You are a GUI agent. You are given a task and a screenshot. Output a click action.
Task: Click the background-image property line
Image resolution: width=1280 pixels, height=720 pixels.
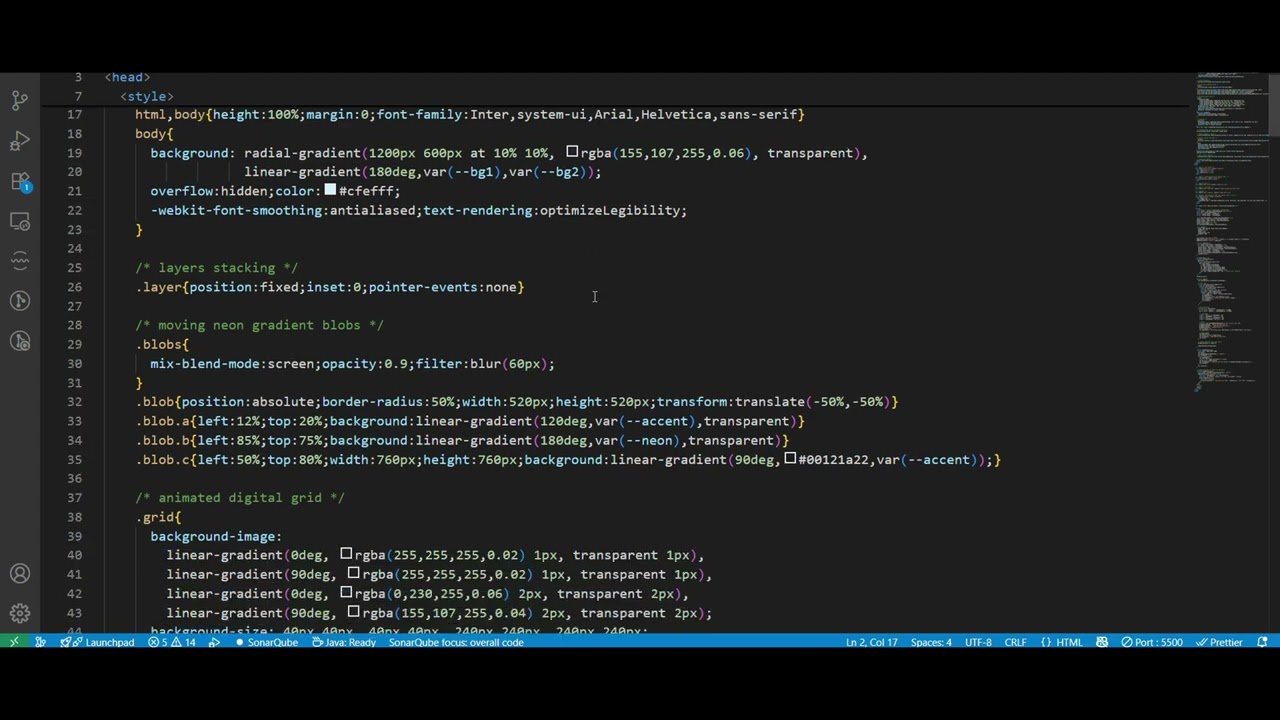216,536
